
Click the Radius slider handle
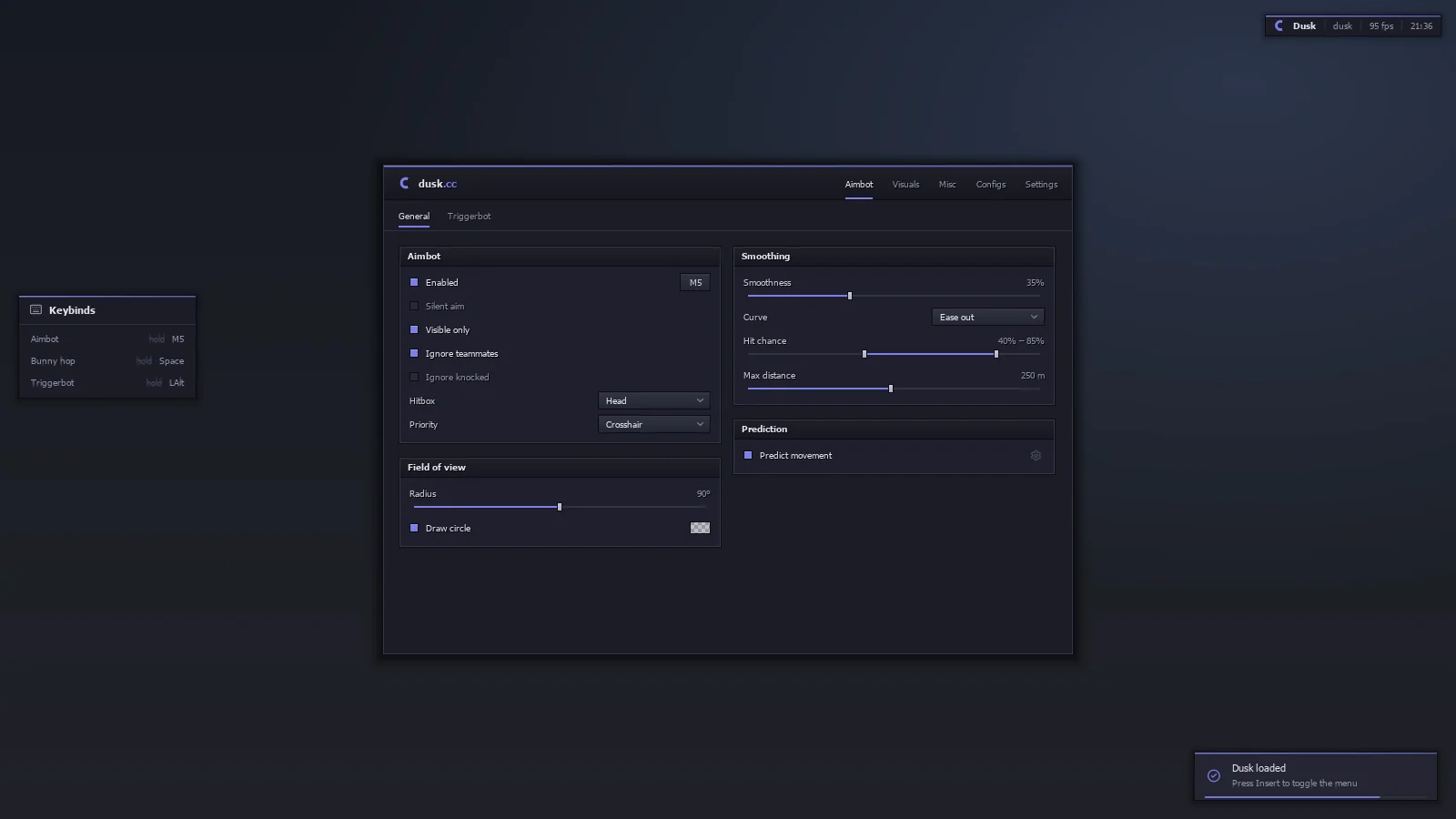pos(560,507)
